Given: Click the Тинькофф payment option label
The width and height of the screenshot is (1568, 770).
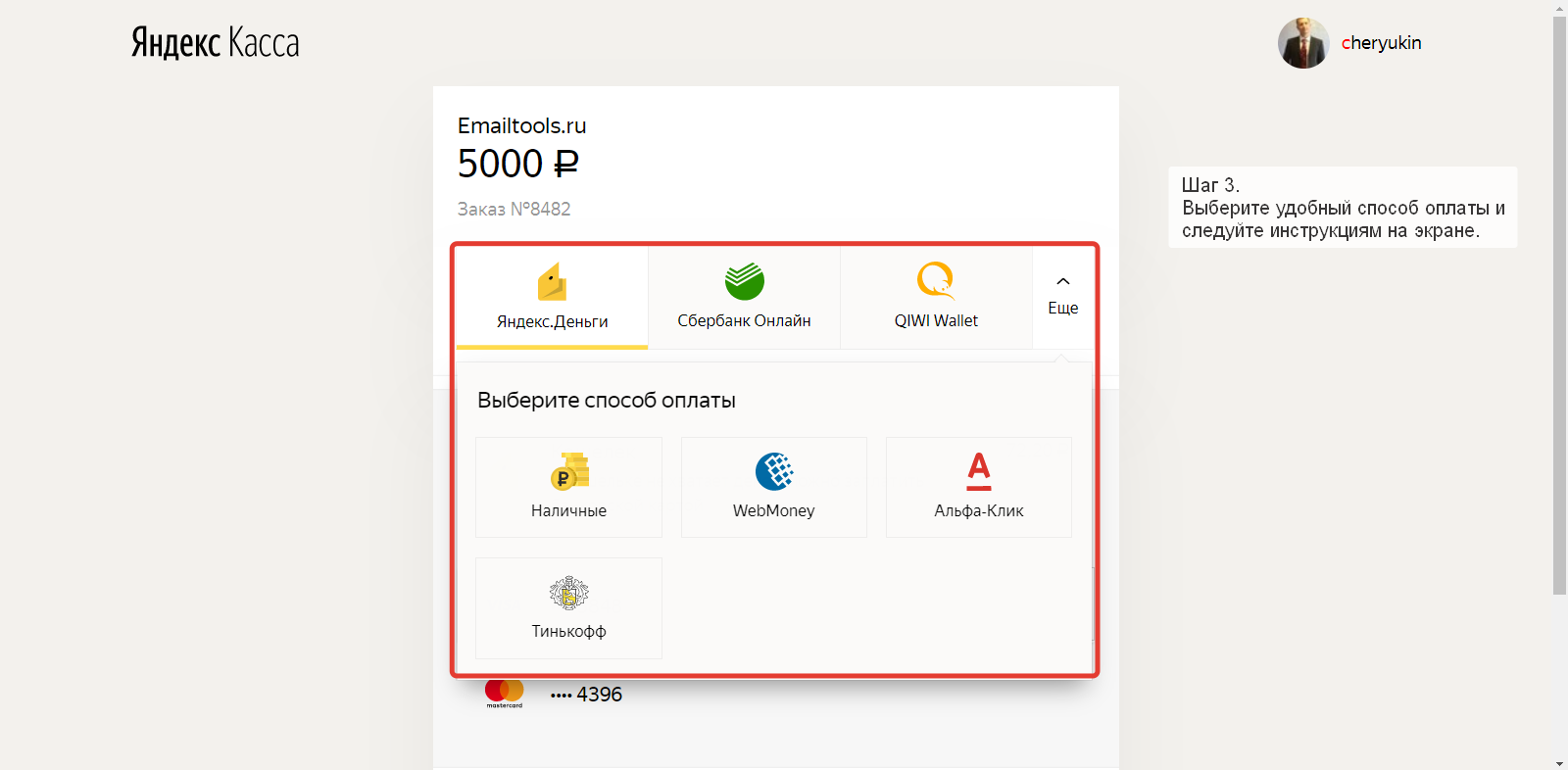Looking at the screenshot, I should (x=569, y=631).
